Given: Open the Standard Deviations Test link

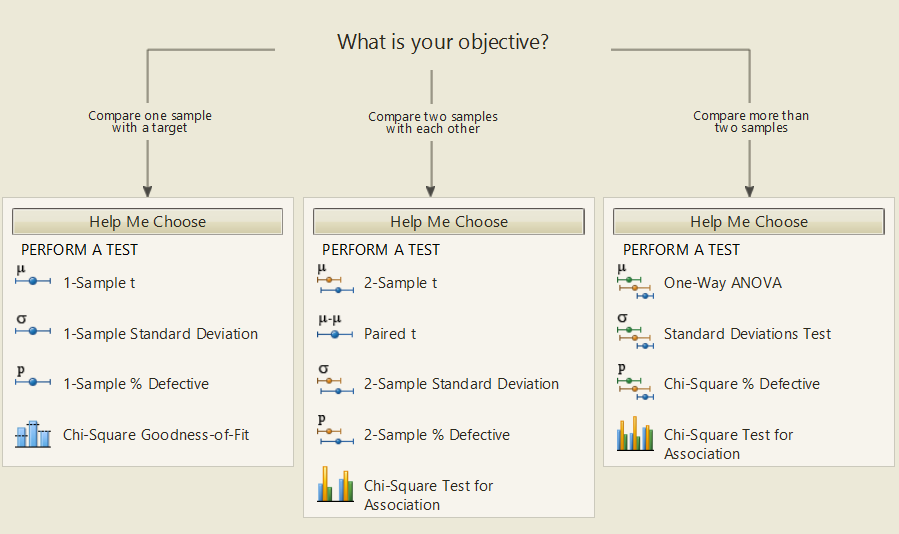Looking at the screenshot, I should coord(747,334).
